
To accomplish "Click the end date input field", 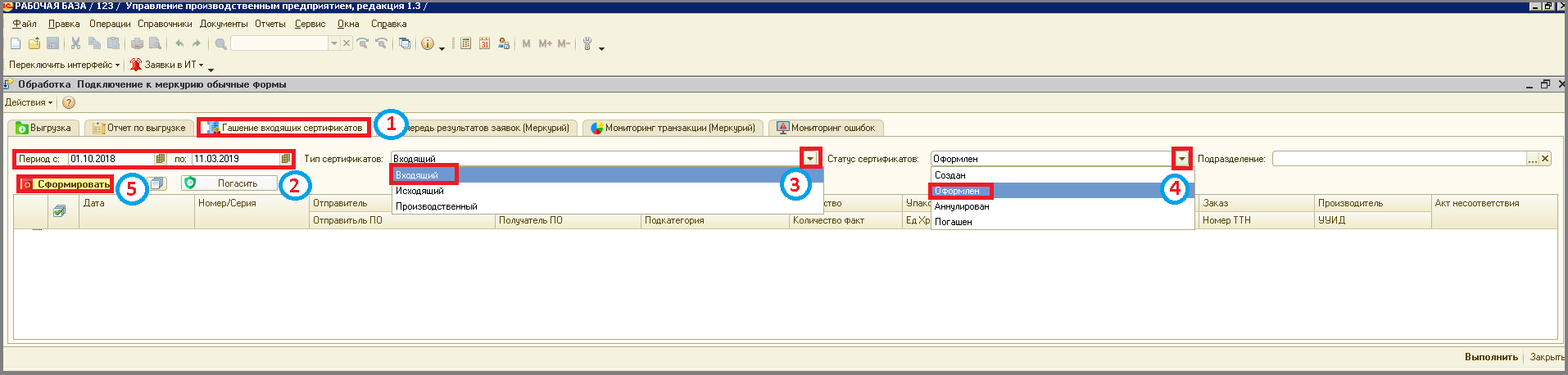I will point(236,159).
